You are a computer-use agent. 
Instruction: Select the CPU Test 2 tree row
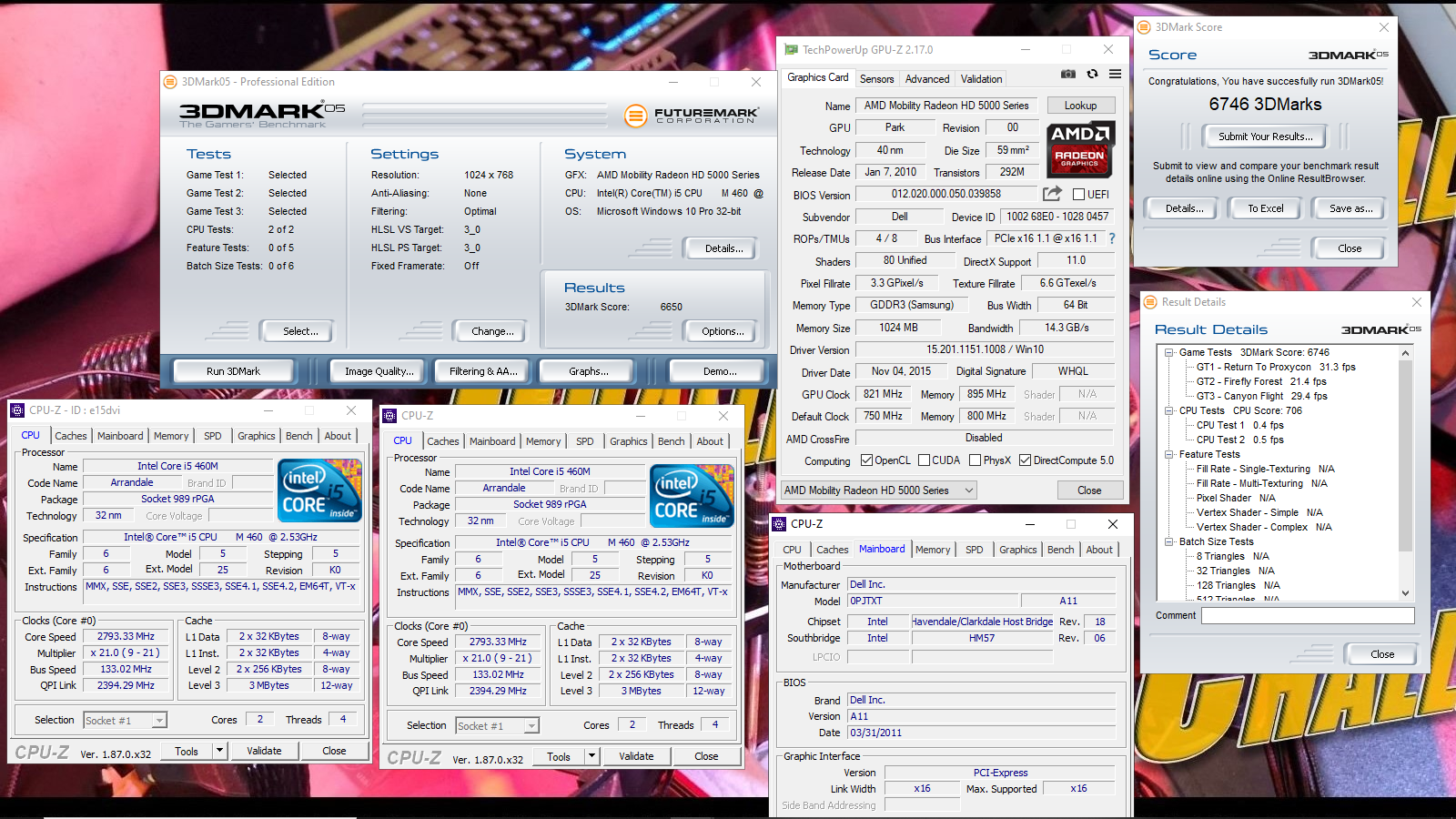(1240, 440)
